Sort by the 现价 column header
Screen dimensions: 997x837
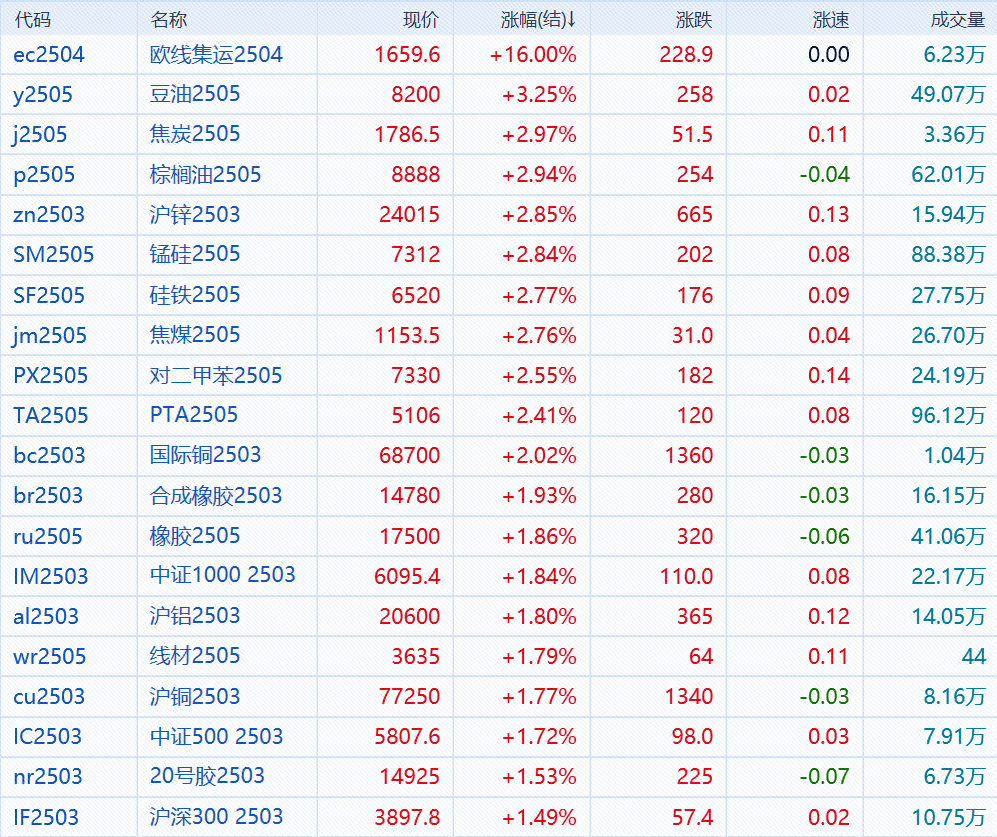(421, 20)
